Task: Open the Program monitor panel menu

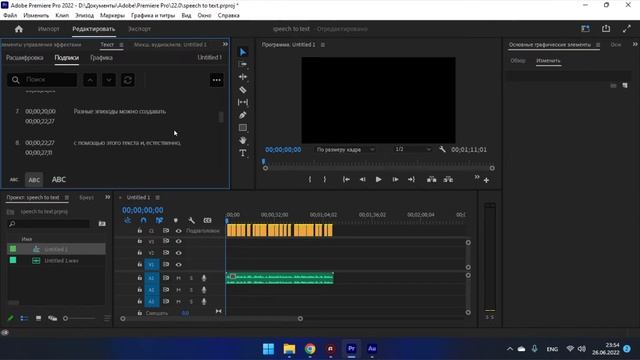Action: [323, 44]
